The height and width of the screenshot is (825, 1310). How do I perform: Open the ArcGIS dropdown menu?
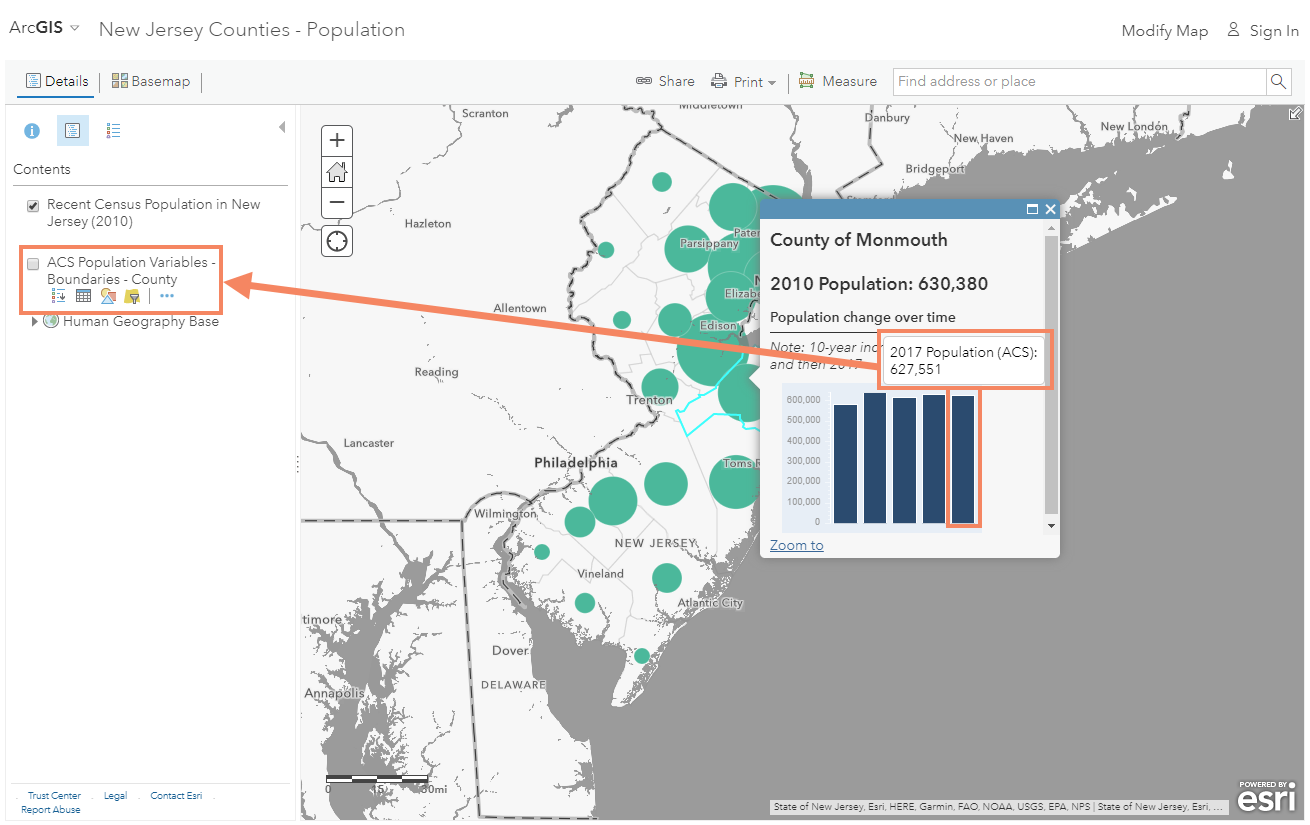(44, 28)
